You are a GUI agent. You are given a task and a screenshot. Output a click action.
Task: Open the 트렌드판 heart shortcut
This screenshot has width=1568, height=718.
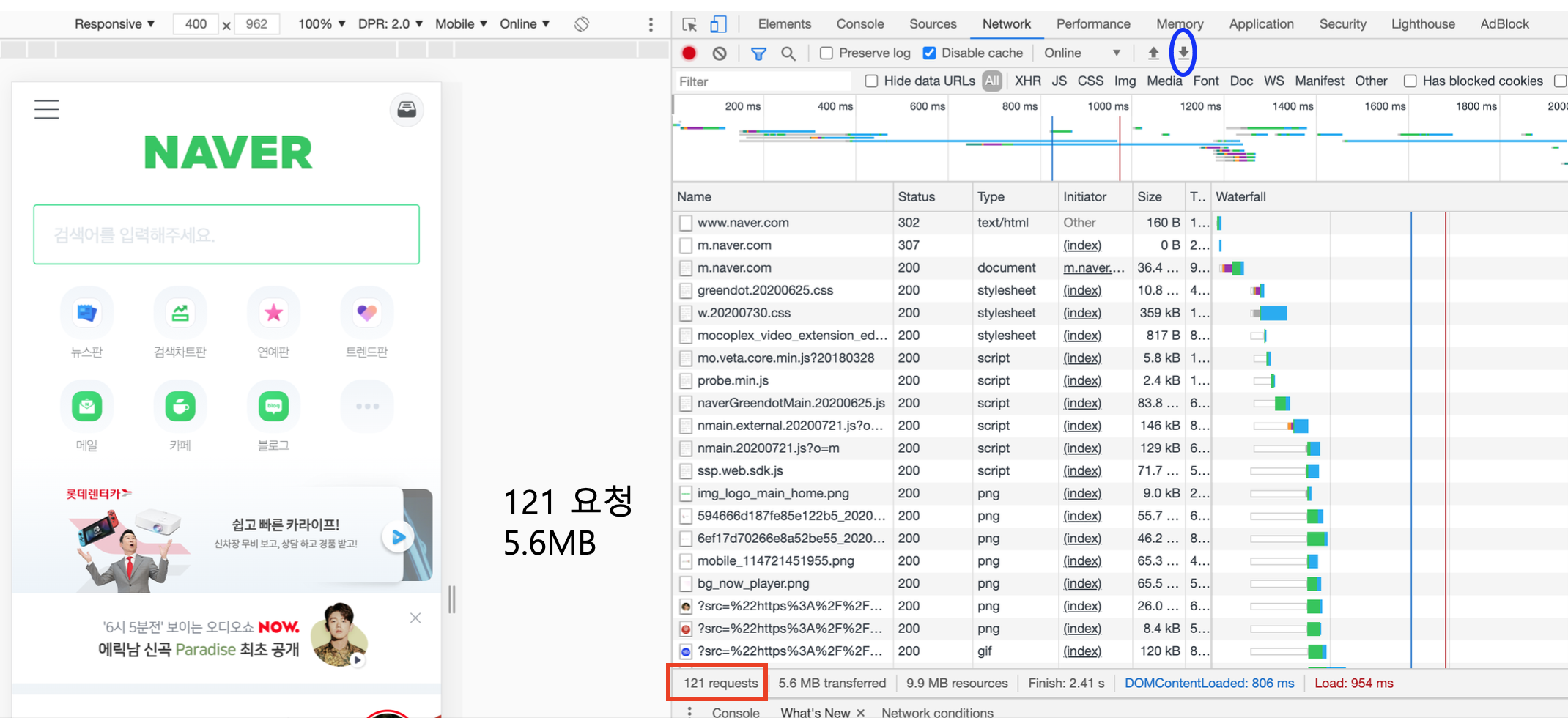367,313
